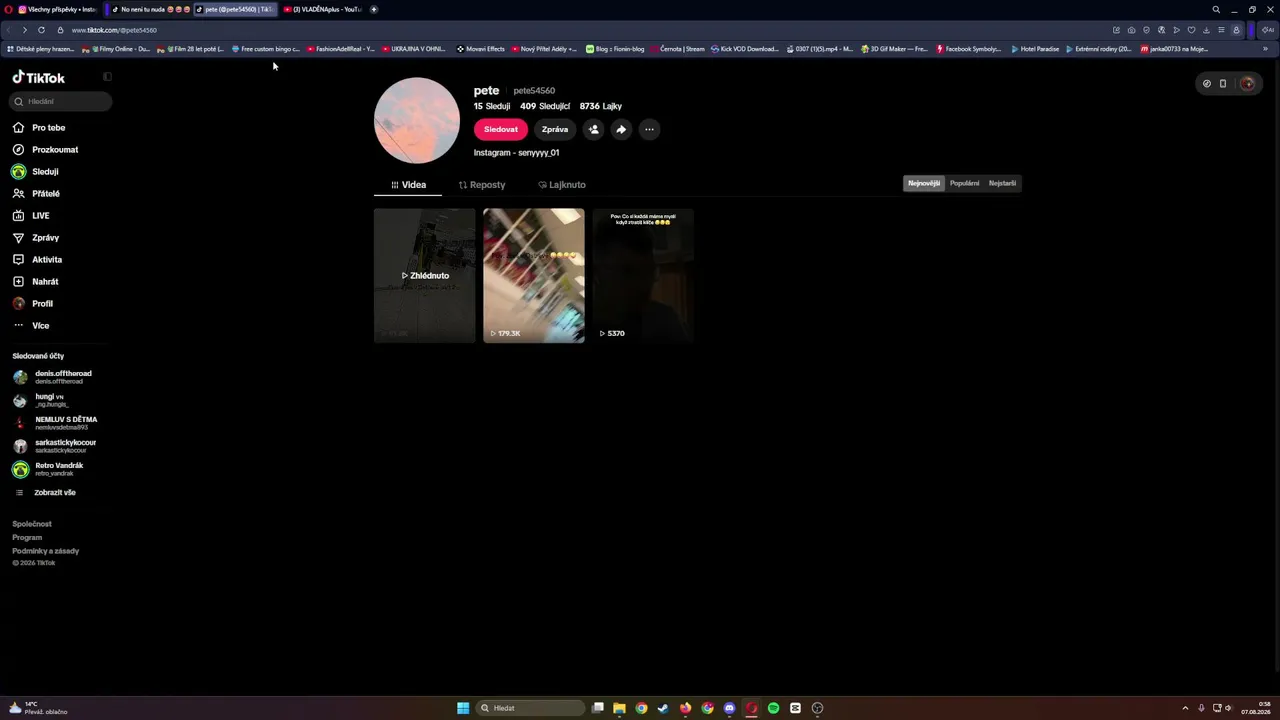
Task: Open the video with 5370 views
Action: pos(643,275)
